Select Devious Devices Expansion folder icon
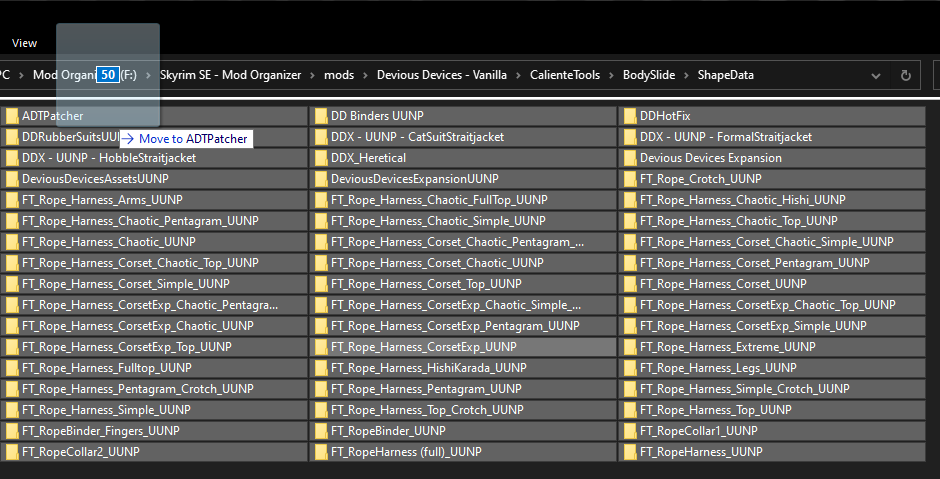This screenshot has height=479, width=940. click(630, 158)
